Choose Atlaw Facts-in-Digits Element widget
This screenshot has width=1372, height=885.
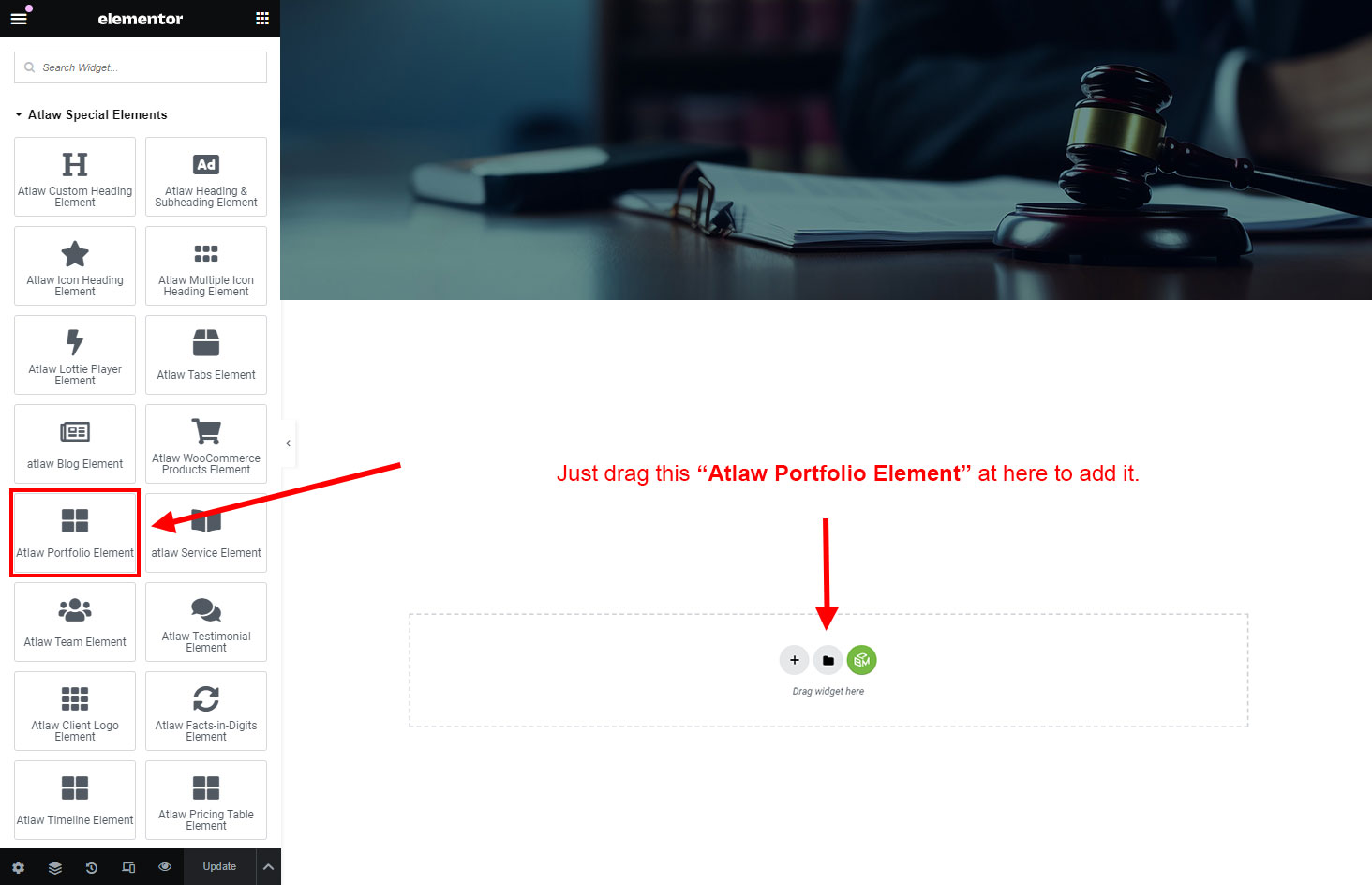tap(206, 712)
